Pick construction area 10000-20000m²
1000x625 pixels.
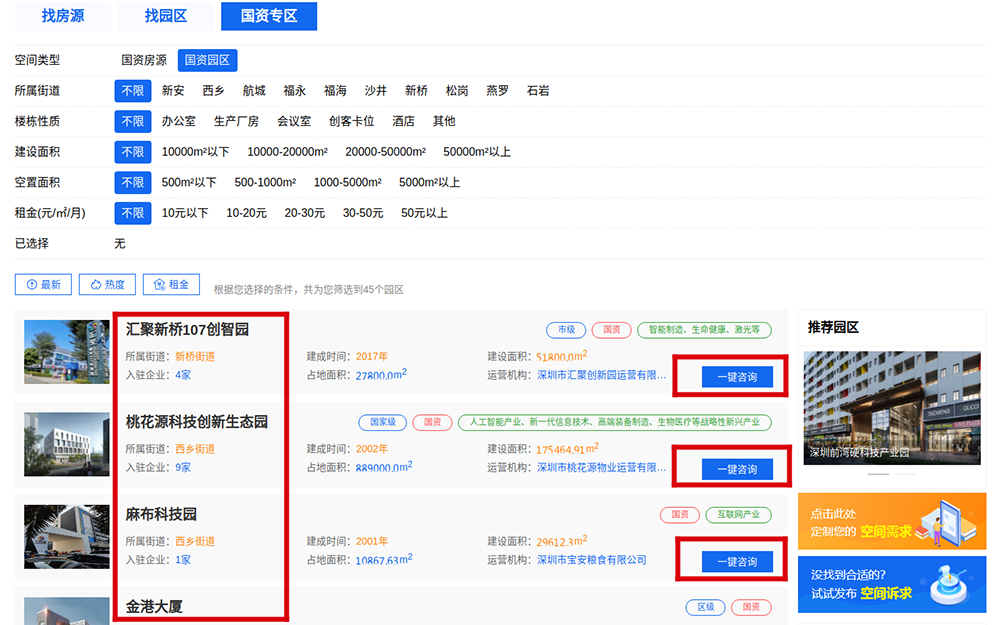288,152
